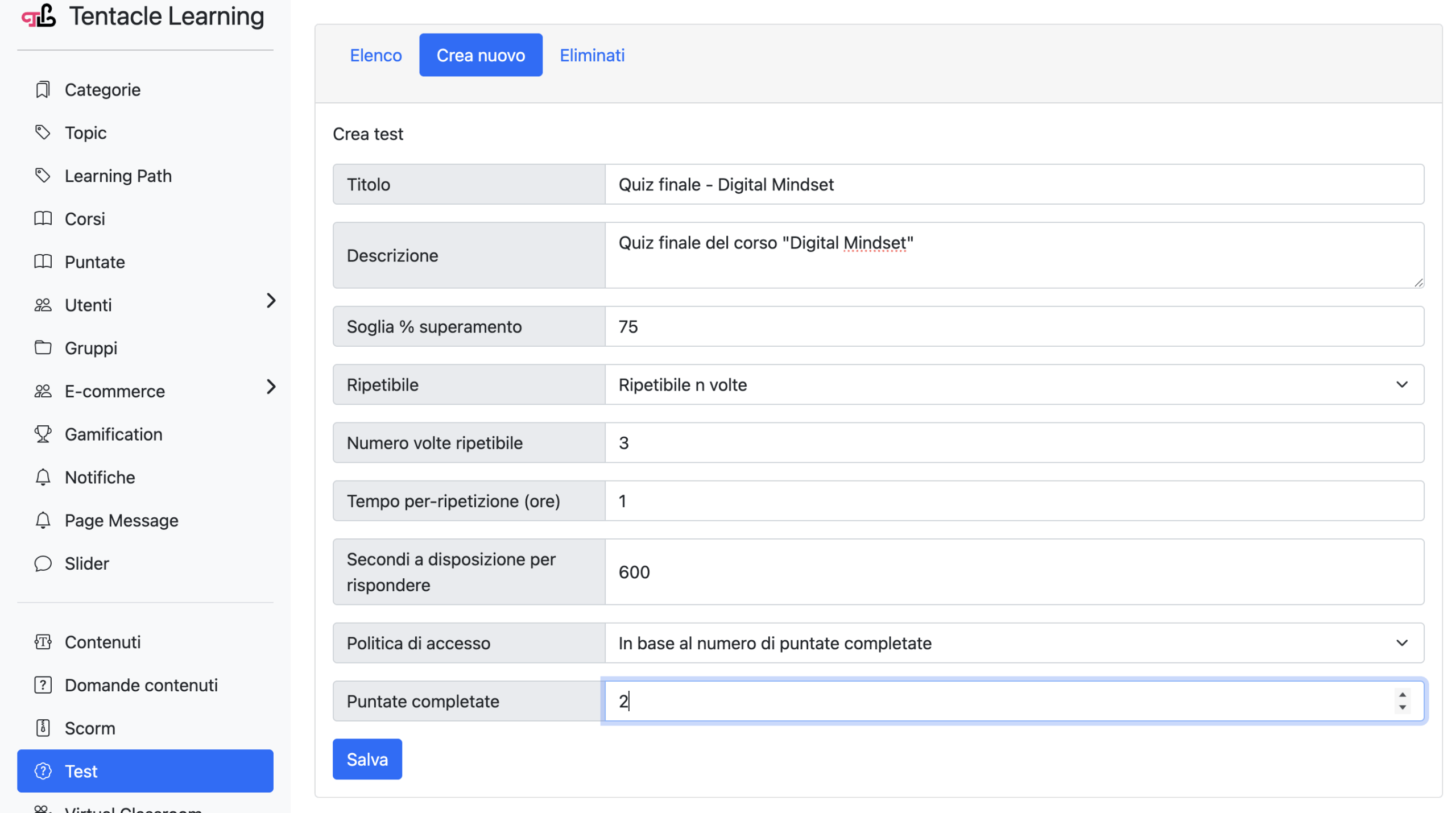This screenshot has width=1456, height=813.
Task: Increment Puntate completate with up arrow
Action: tap(1402, 695)
